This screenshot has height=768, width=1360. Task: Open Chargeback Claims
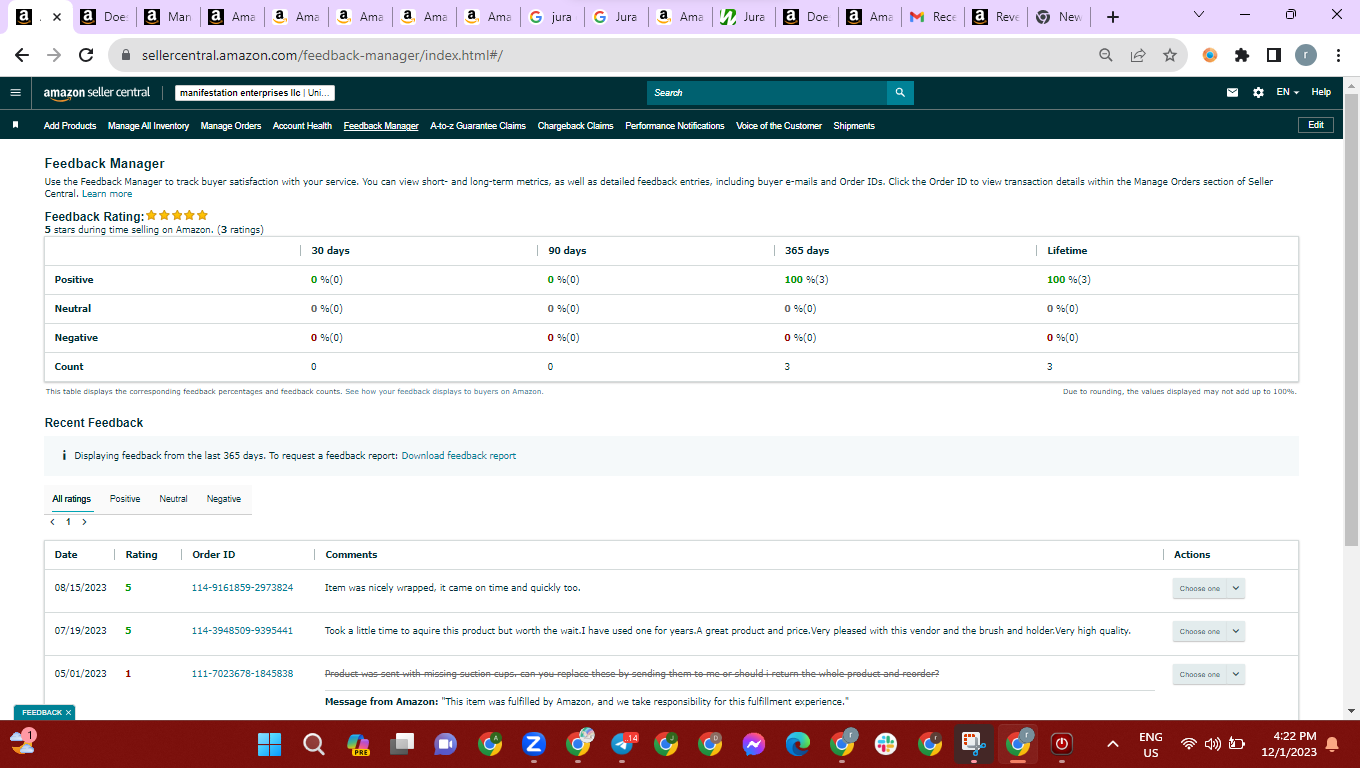[x=576, y=126]
